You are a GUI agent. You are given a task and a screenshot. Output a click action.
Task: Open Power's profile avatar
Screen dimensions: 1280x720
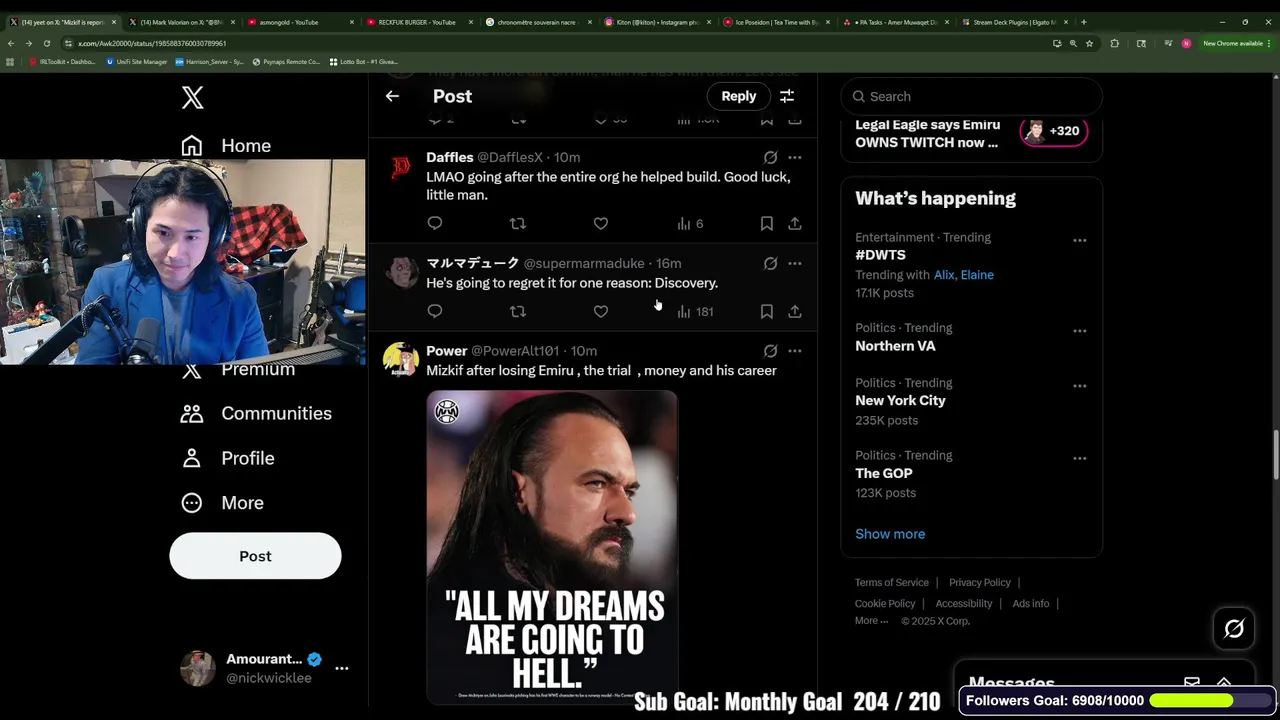(x=401, y=359)
